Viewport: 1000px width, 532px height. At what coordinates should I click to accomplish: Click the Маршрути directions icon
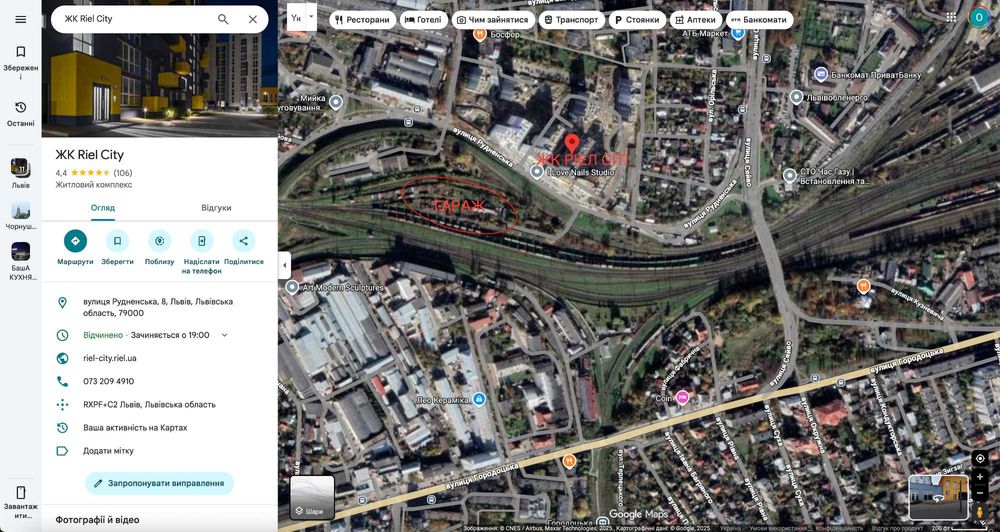click(x=75, y=241)
